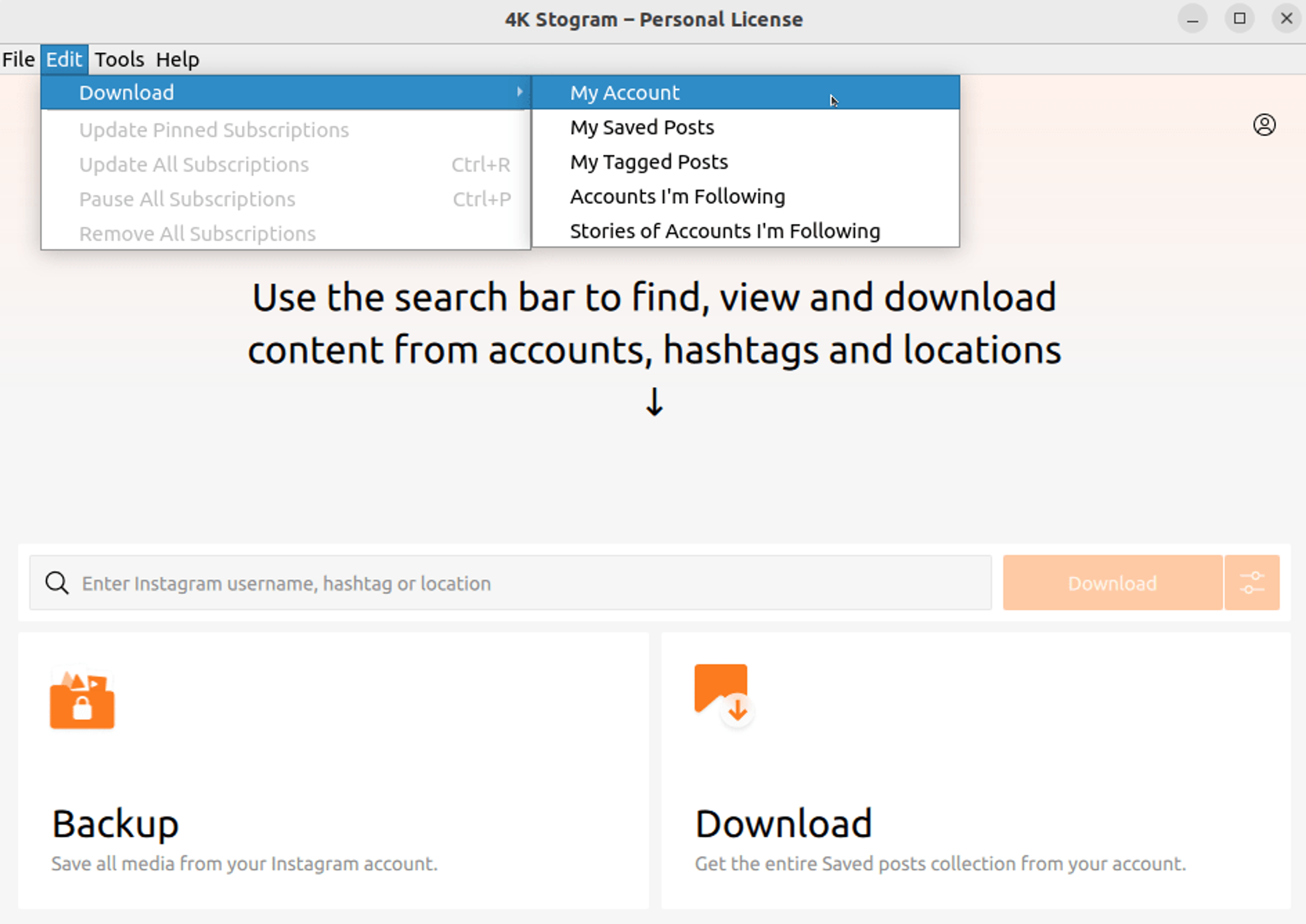Minimize the 4K Stogram window
This screenshot has width=1306, height=924.
[x=1192, y=19]
